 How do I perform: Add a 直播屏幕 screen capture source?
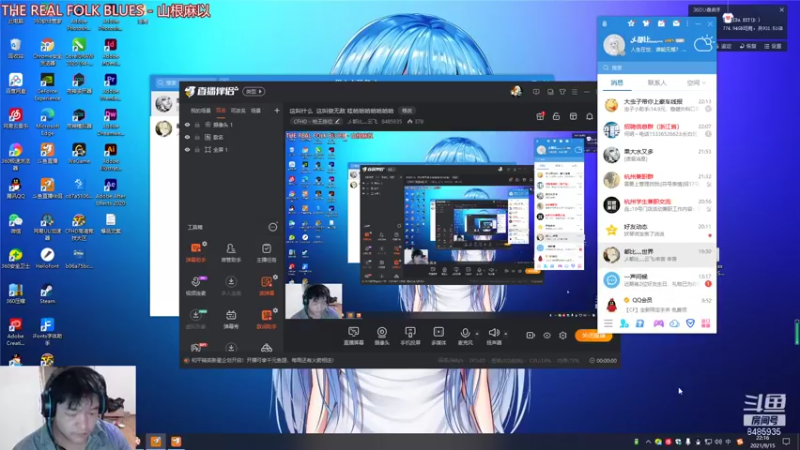354,336
